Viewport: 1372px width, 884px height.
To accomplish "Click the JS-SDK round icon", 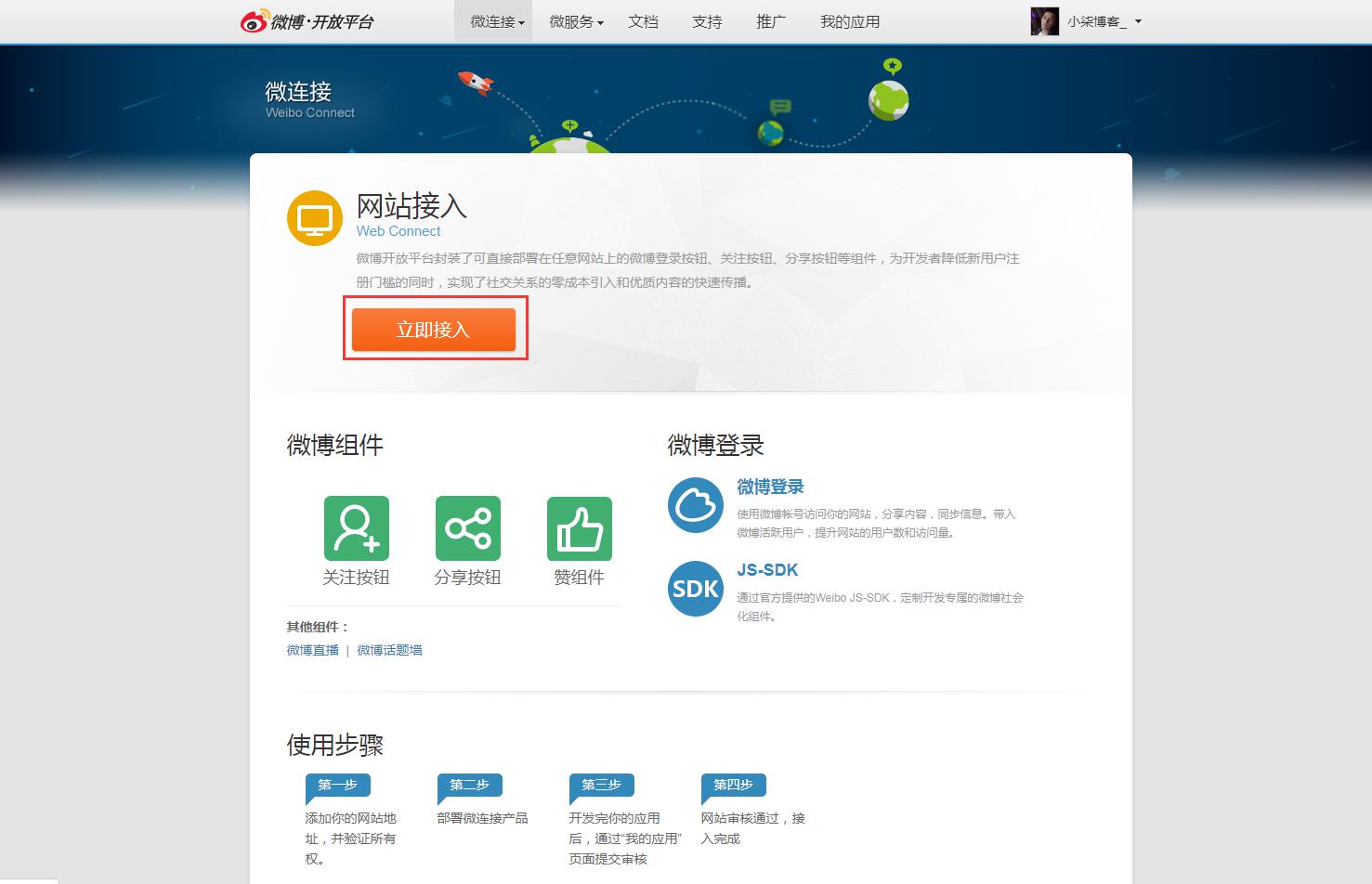I will point(696,589).
